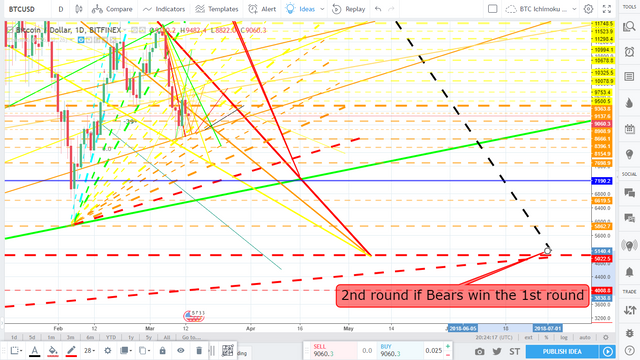Open chart properties gear in top toolbar
This screenshot has height=360, width=640.
click(x=588, y=9)
